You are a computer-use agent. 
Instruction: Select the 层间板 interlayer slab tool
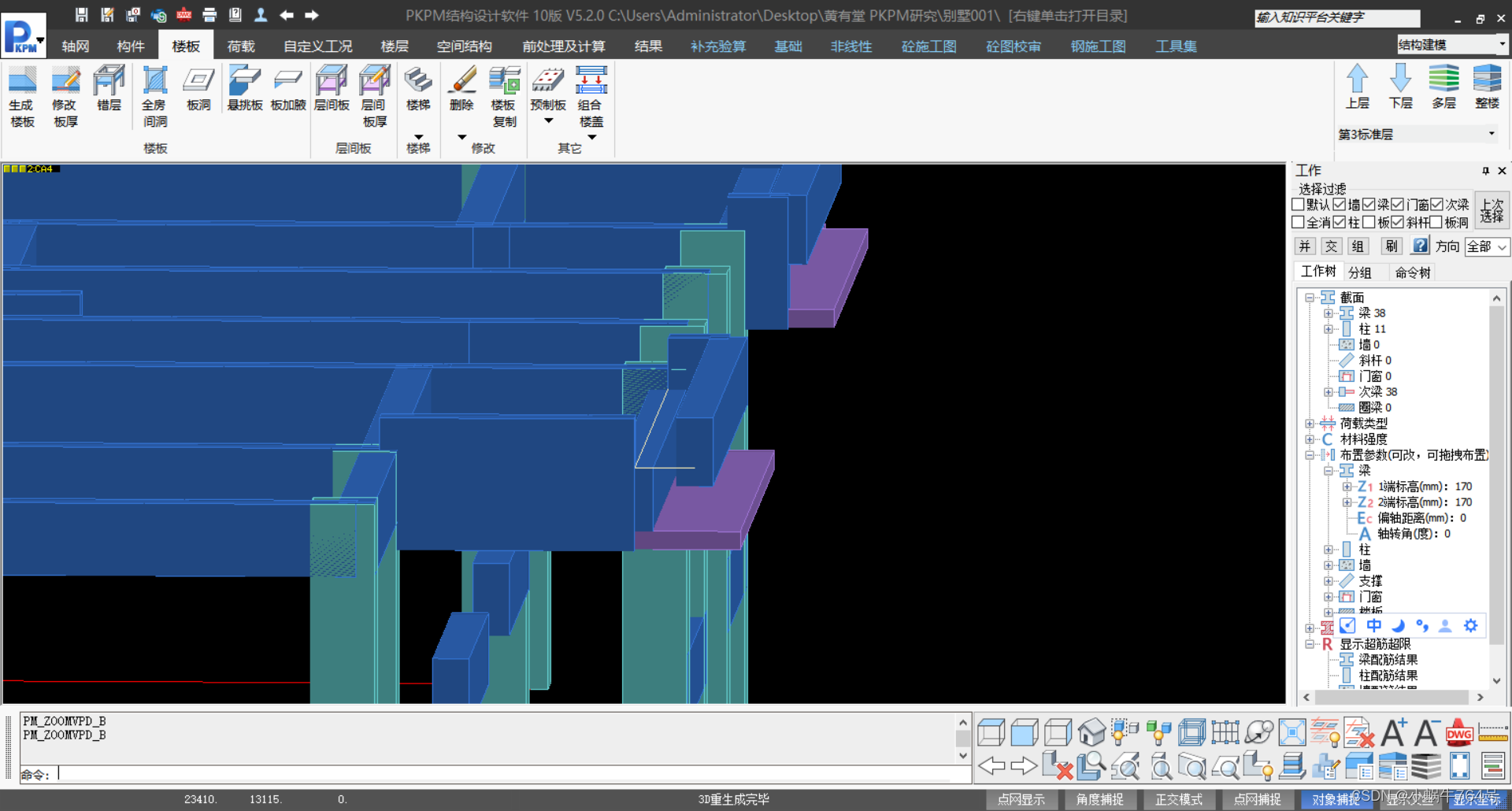coord(332,89)
